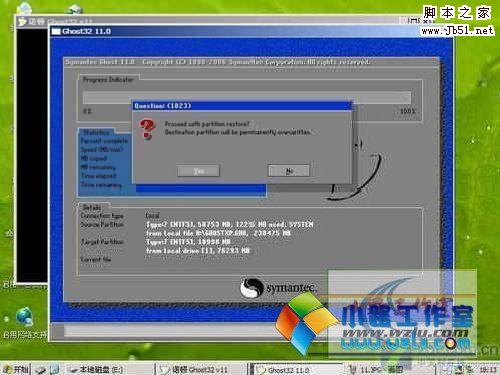Click the Symantec Ghost copyright header text
500x375 pixels.
pos(217,62)
